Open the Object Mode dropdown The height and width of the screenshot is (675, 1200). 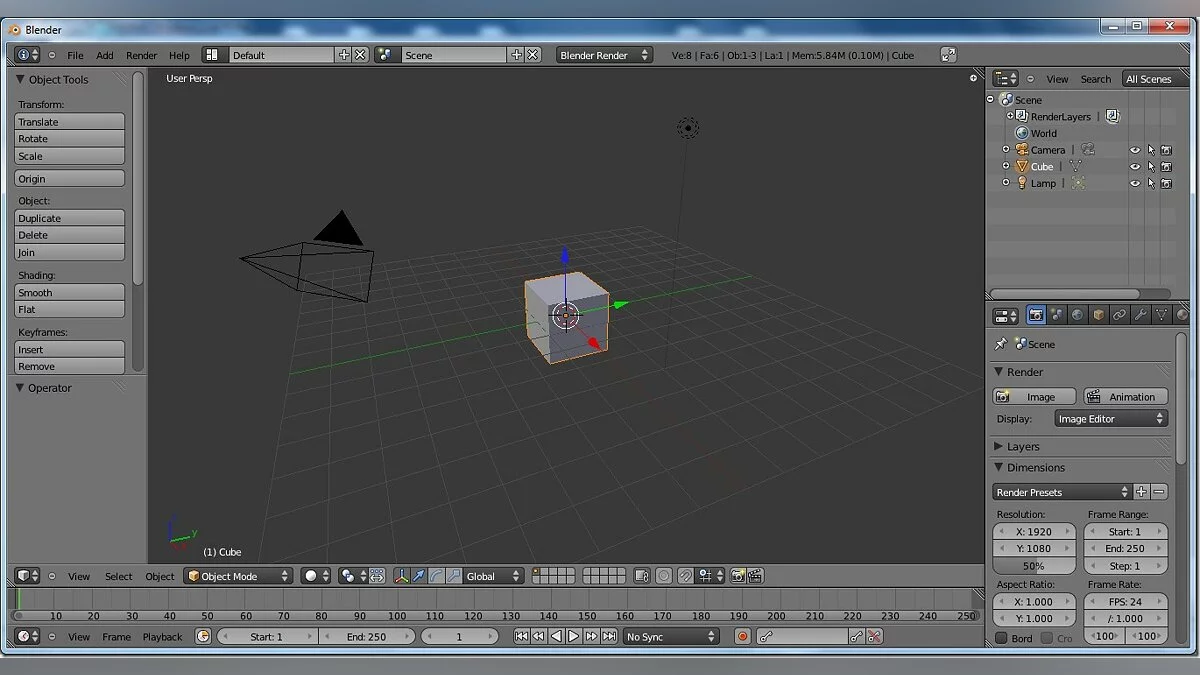pyautogui.click(x=237, y=576)
